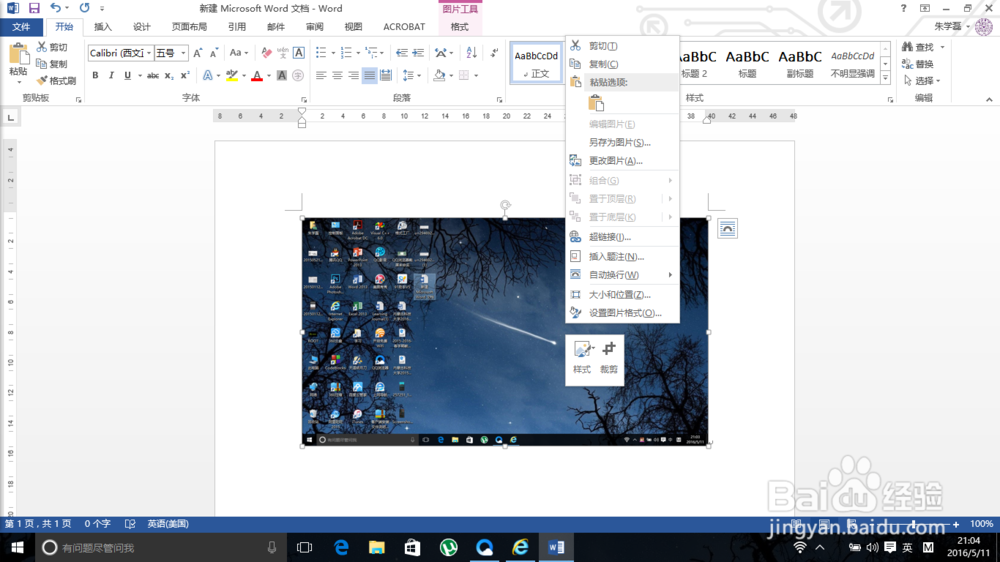This screenshot has width=1000, height=562.
Task: Click the 样式 button in mini toolbar
Action: click(x=582, y=357)
